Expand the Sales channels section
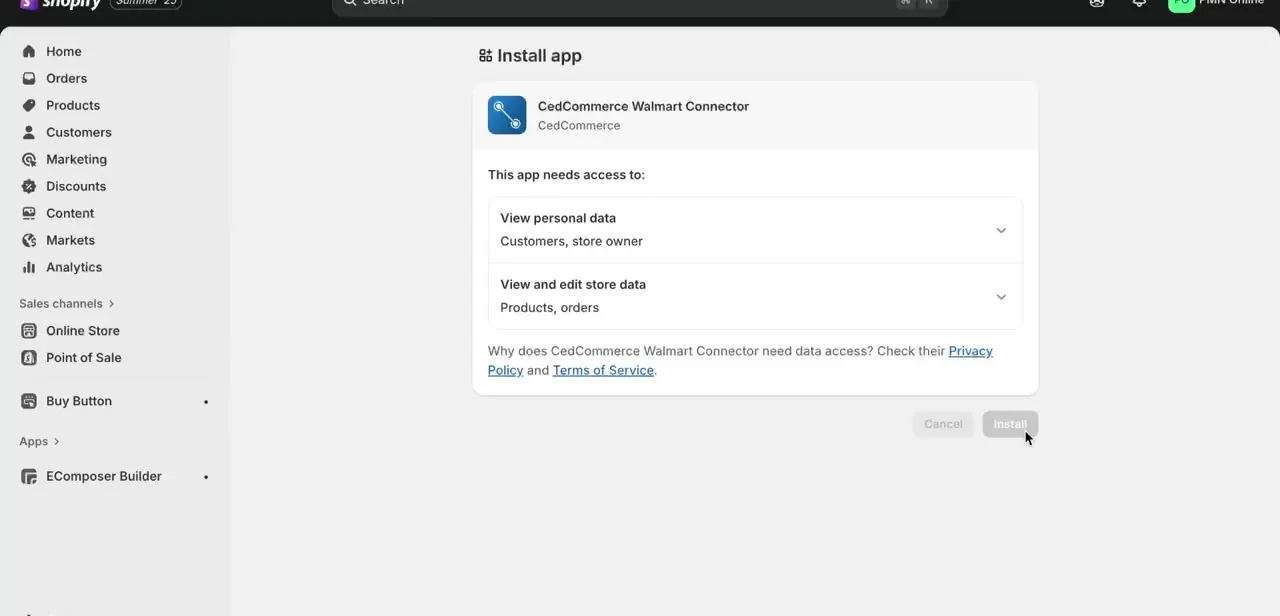Screen dimensions: 1280x616 click(x=66, y=303)
